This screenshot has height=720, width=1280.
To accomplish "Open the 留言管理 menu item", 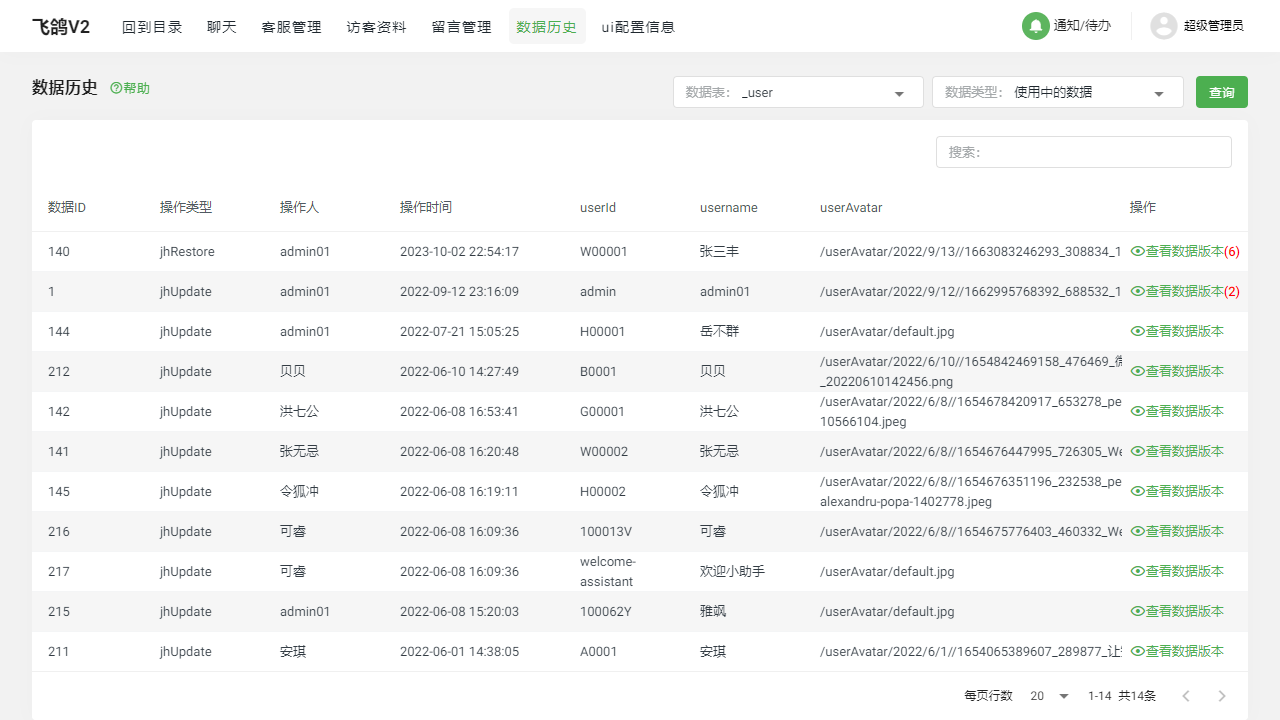I will pos(461,27).
